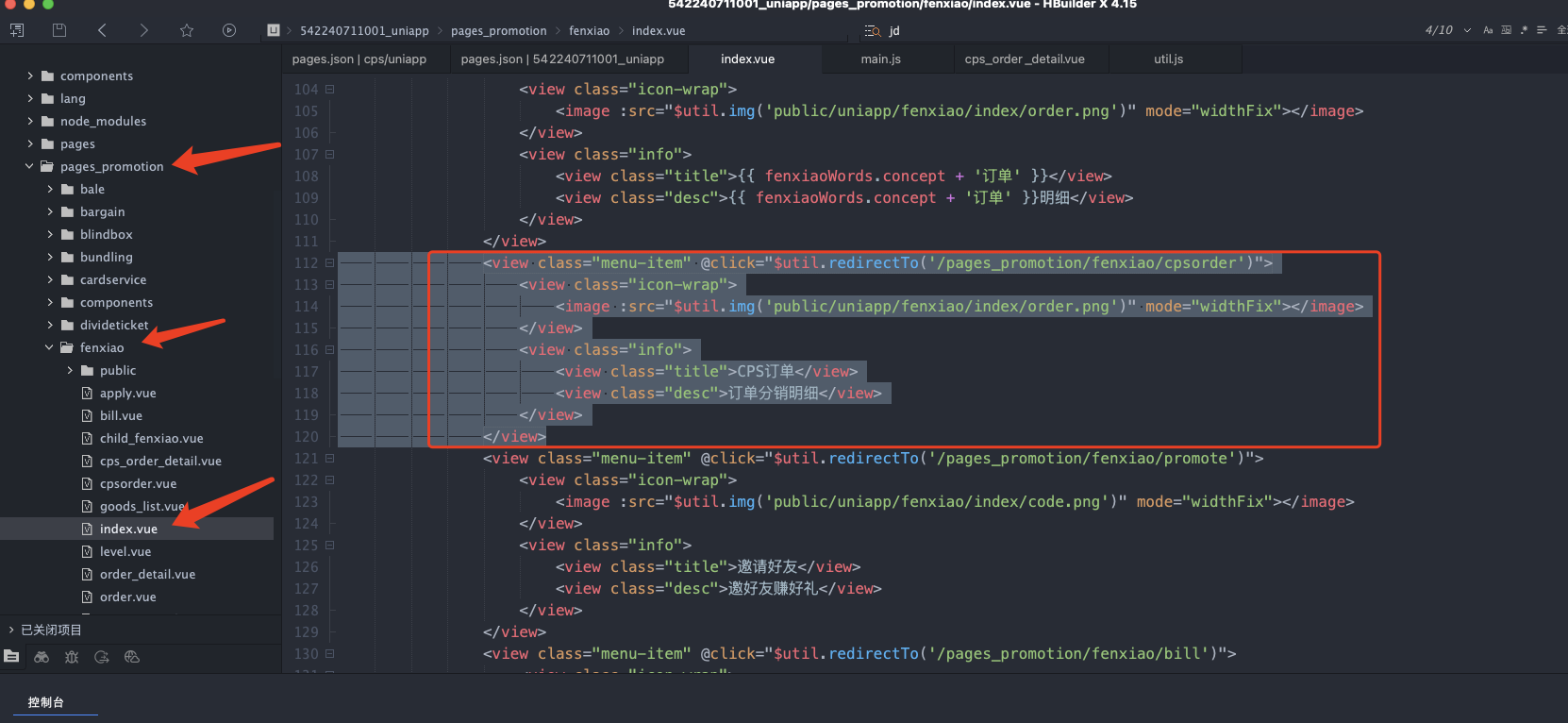Open the bug debug panel icon

pyautogui.click(x=72, y=656)
